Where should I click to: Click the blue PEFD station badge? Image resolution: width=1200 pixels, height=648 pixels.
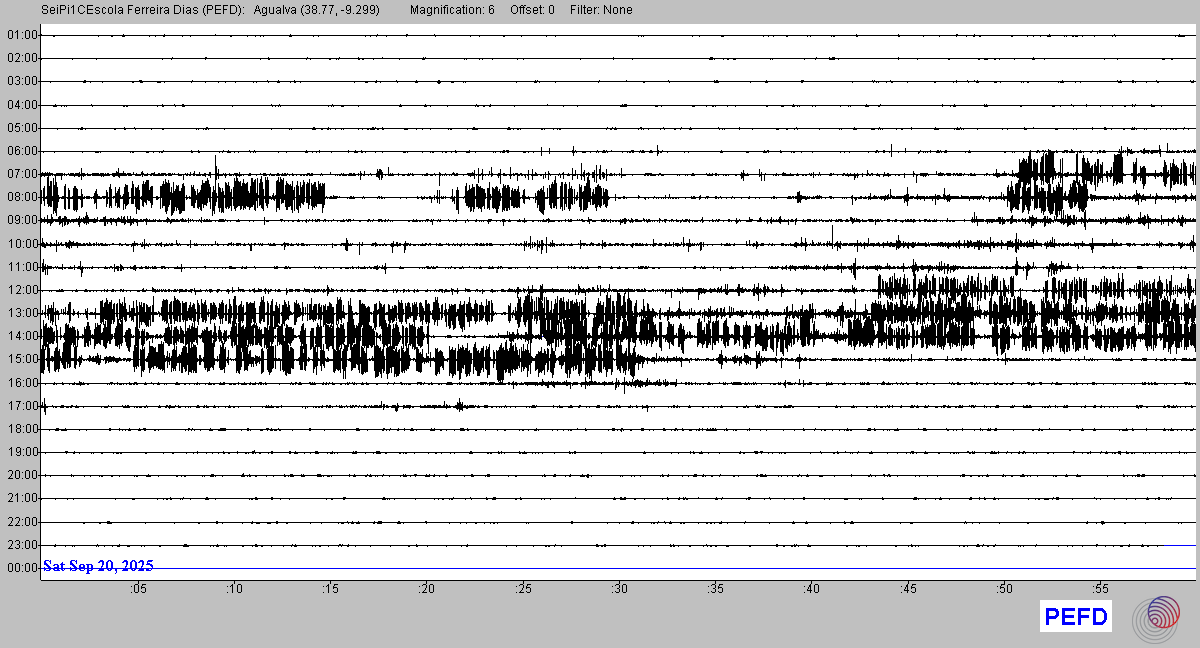(x=1076, y=617)
